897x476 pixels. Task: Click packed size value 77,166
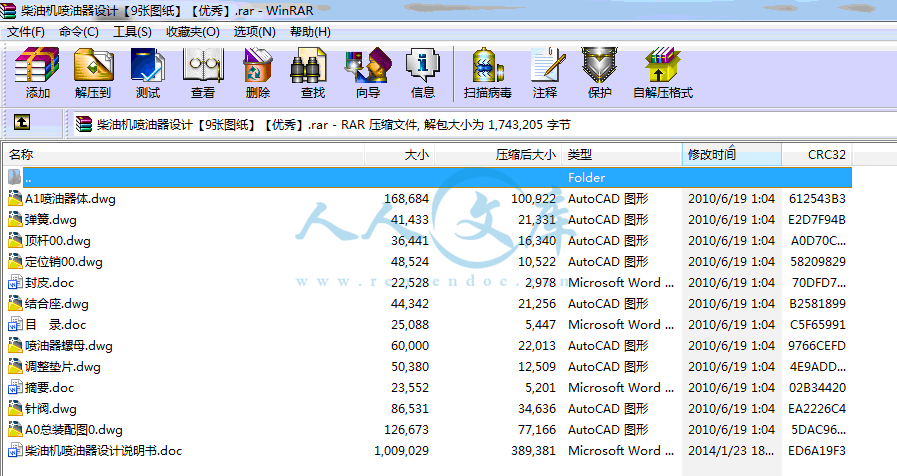pos(537,430)
